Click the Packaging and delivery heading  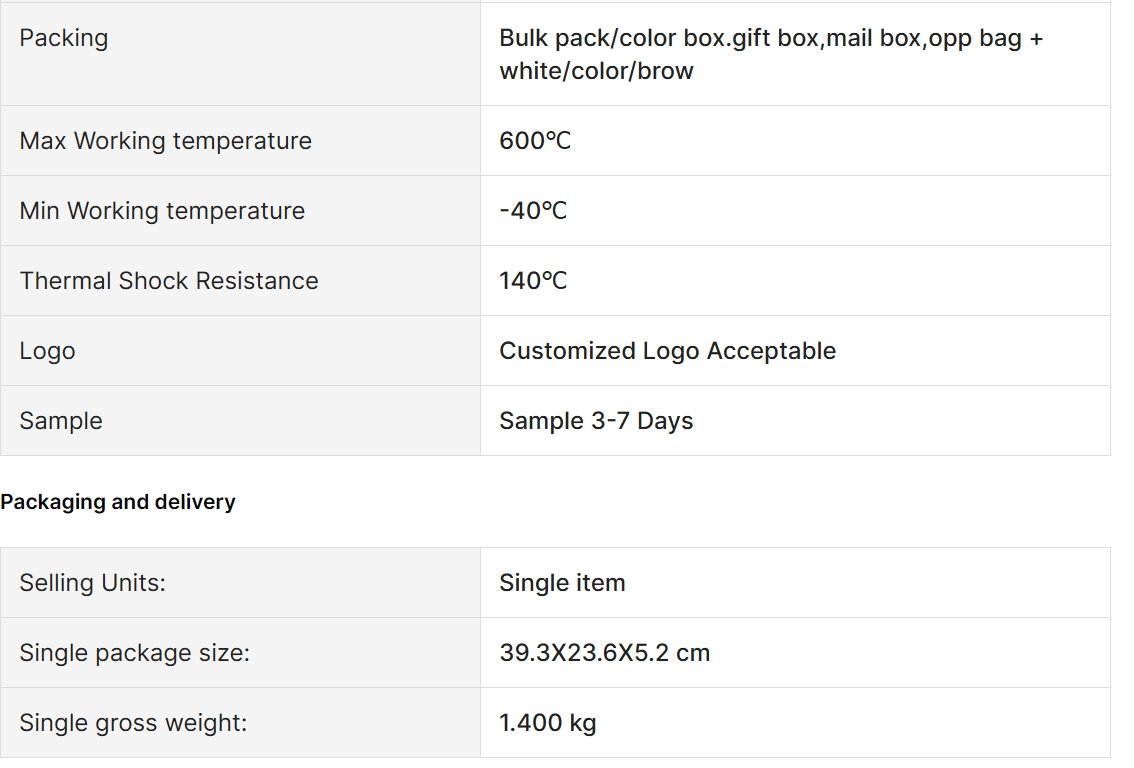pyautogui.click(x=118, y=502)
